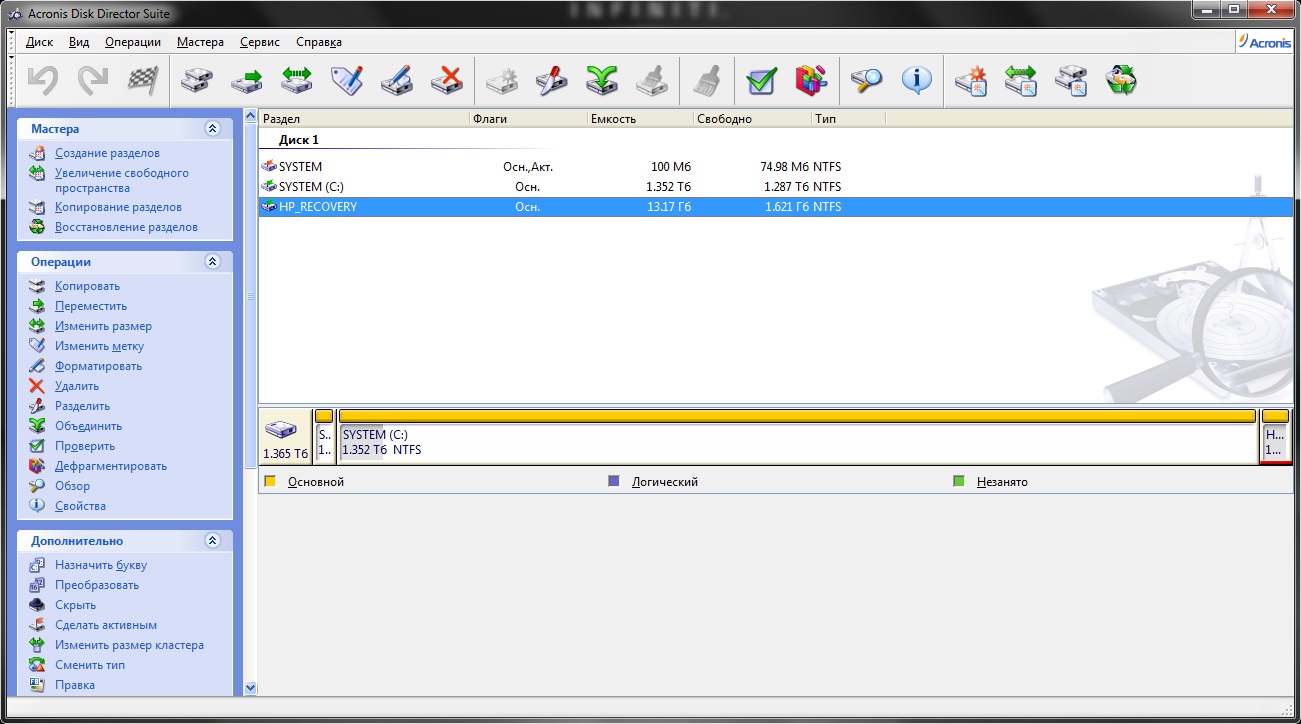This screenshot has height=724, width=1301.
Task: Click the Move partition toolbar icon
Action: coord(247,80)
